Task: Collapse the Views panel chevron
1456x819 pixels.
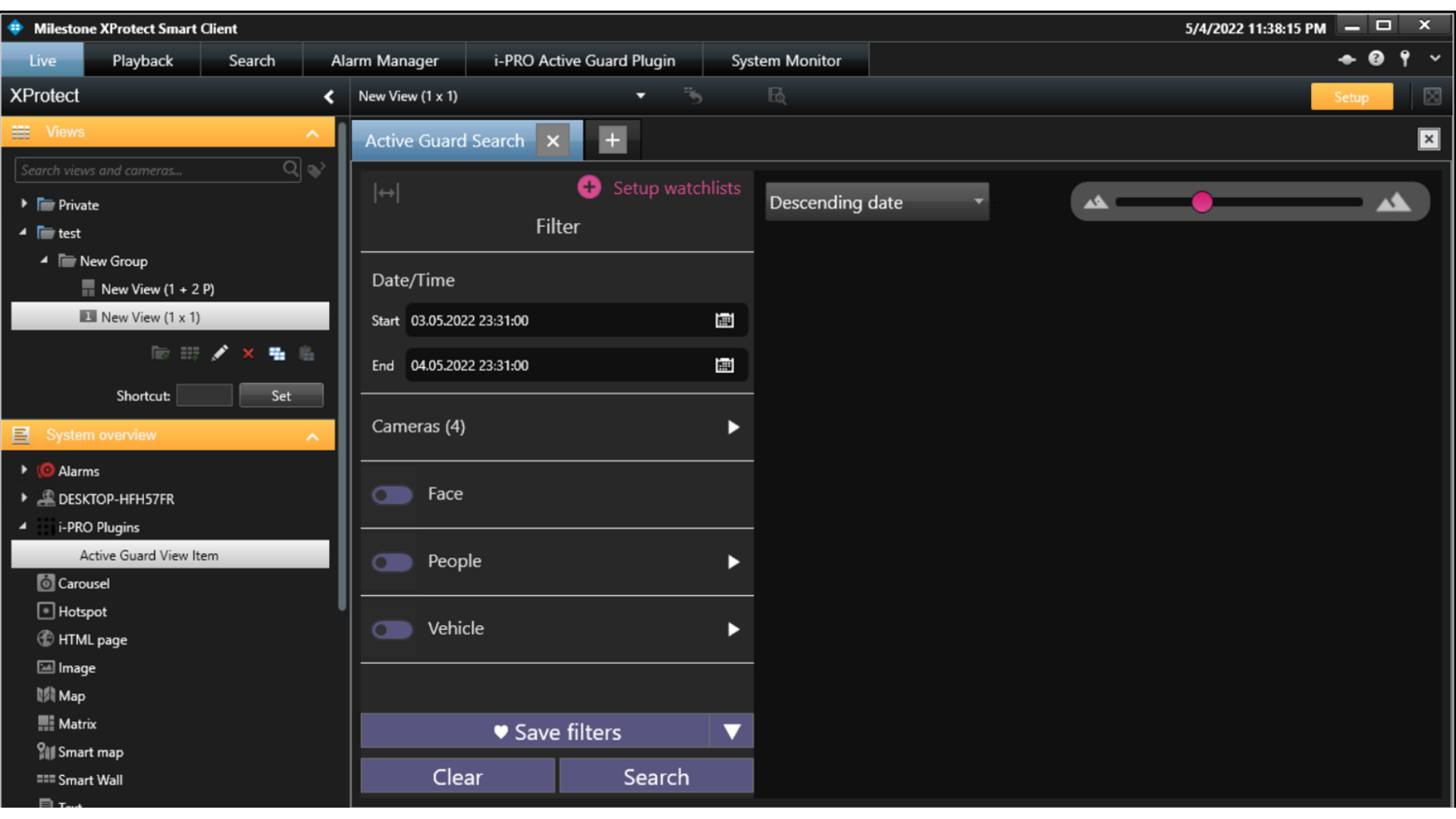Action: click(312, 133)
